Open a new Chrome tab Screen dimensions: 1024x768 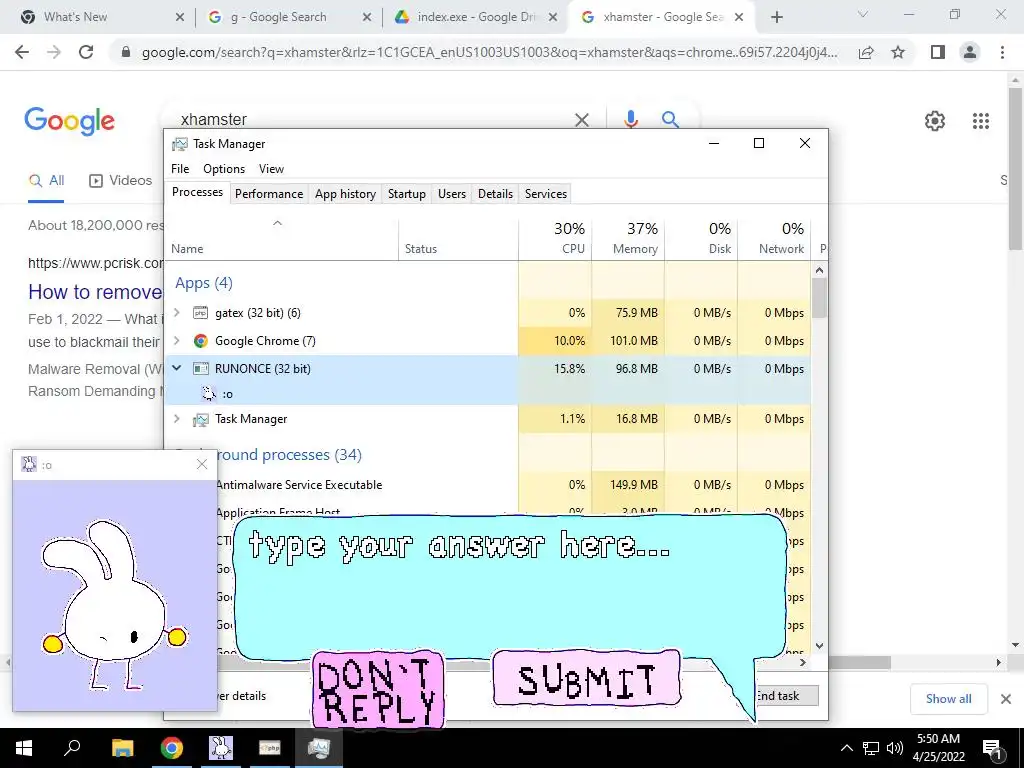[x=776, y=17]
